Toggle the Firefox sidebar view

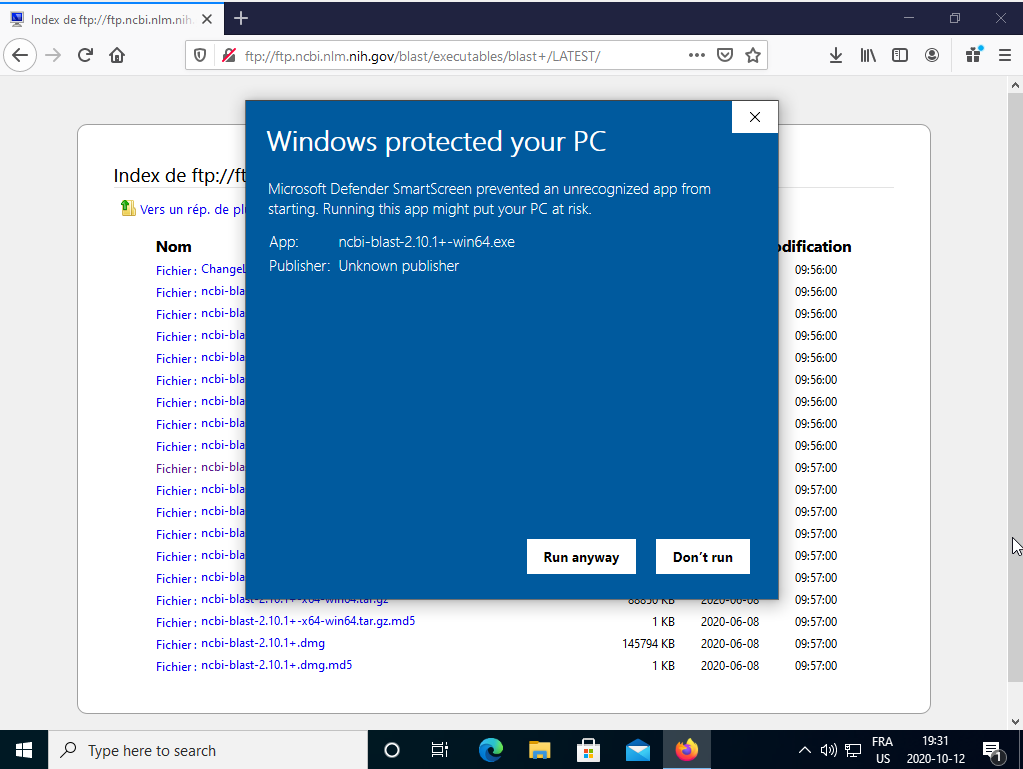click(x=900, y=55)
